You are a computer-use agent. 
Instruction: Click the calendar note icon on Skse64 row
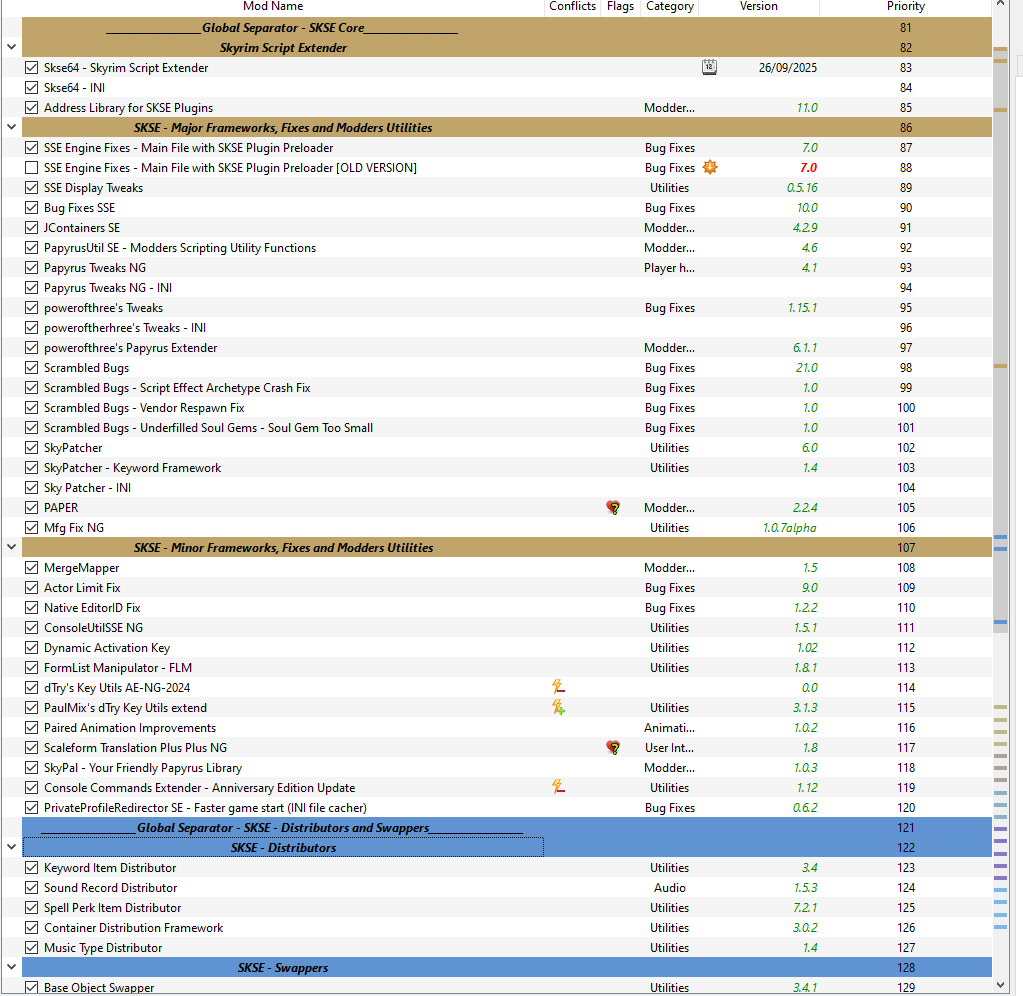(709, 67)
